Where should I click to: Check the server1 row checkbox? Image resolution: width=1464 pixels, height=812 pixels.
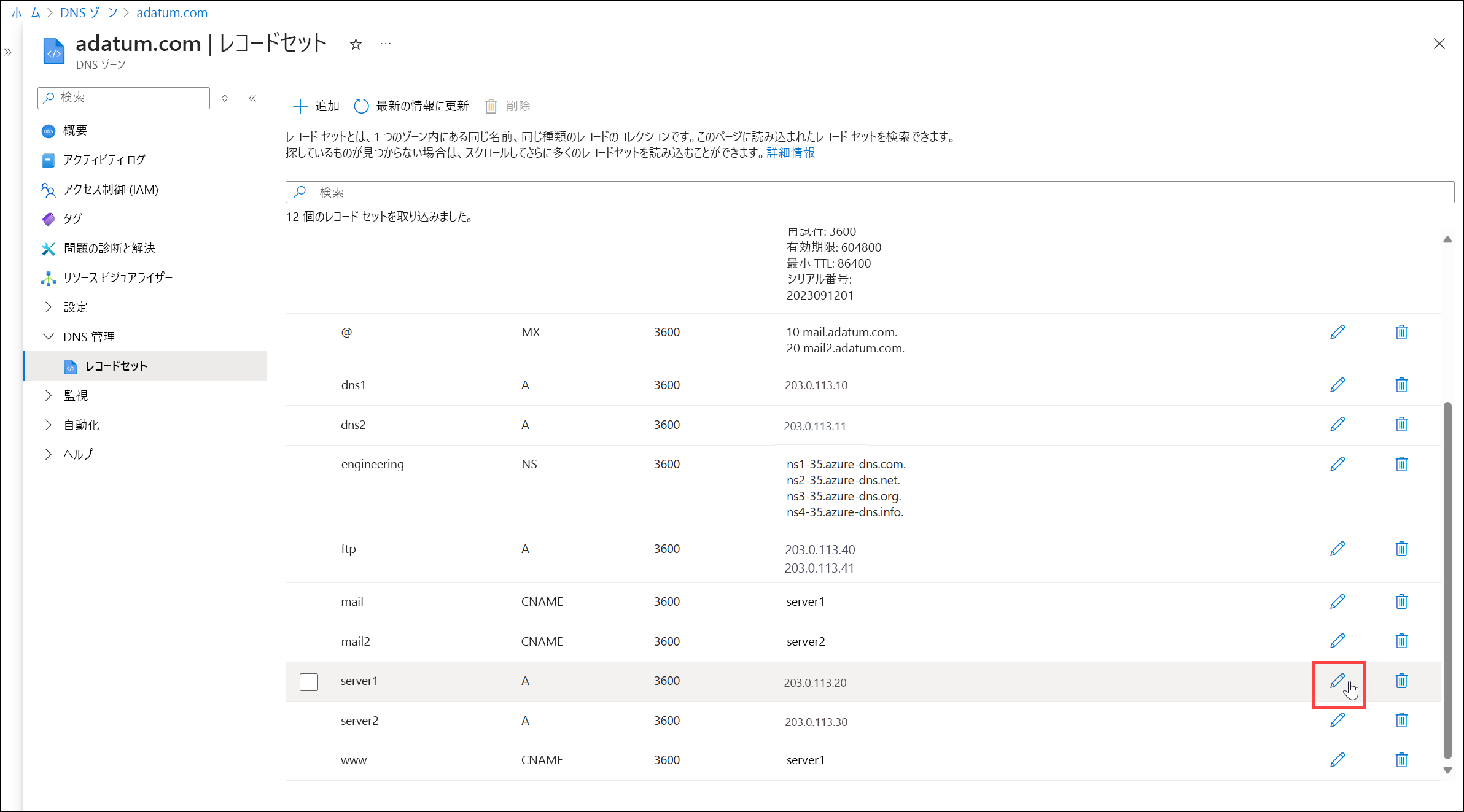tap(309, 682)
